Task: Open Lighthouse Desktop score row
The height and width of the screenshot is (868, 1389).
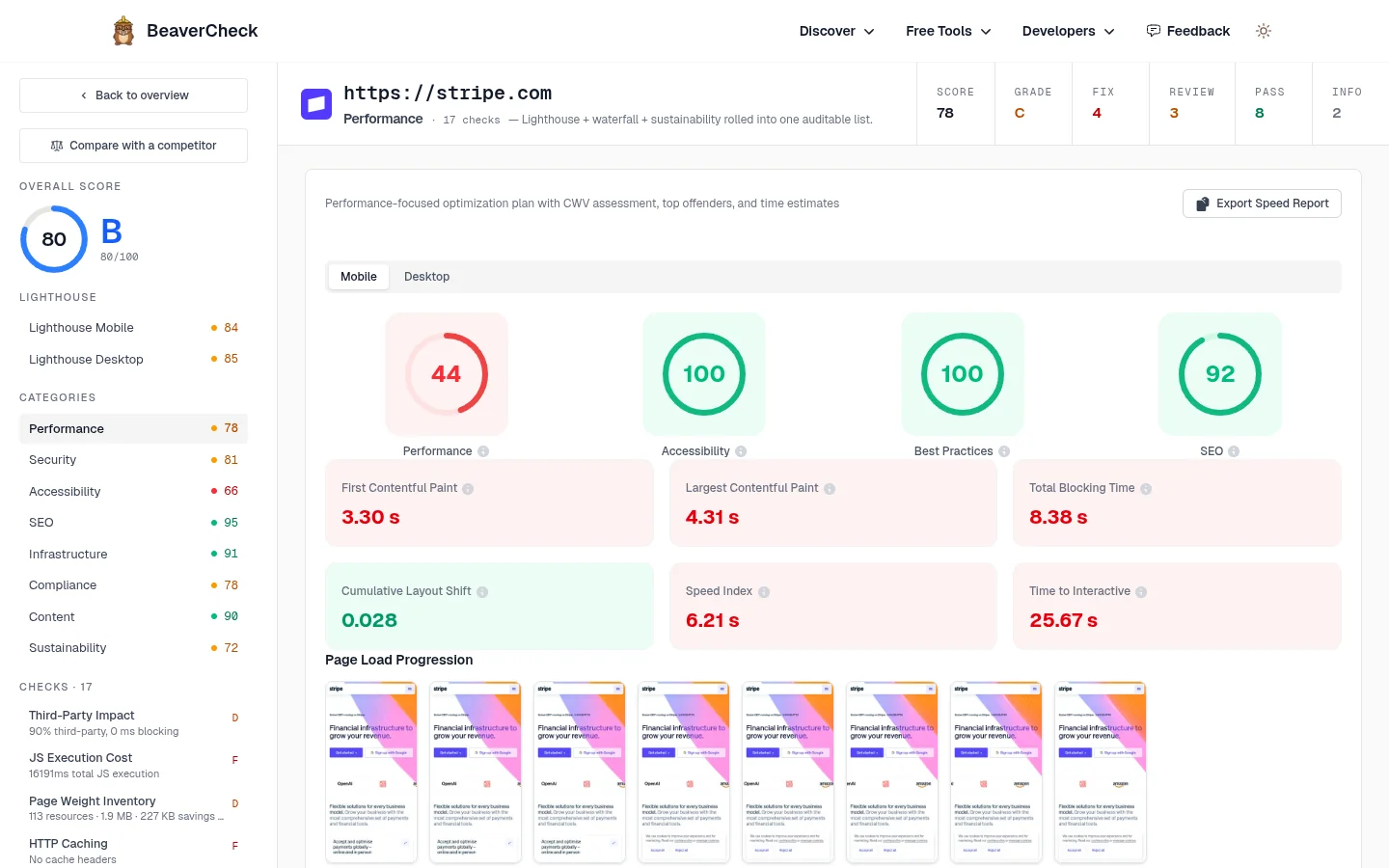Action: pyautogui.click(x=133, y=359)
